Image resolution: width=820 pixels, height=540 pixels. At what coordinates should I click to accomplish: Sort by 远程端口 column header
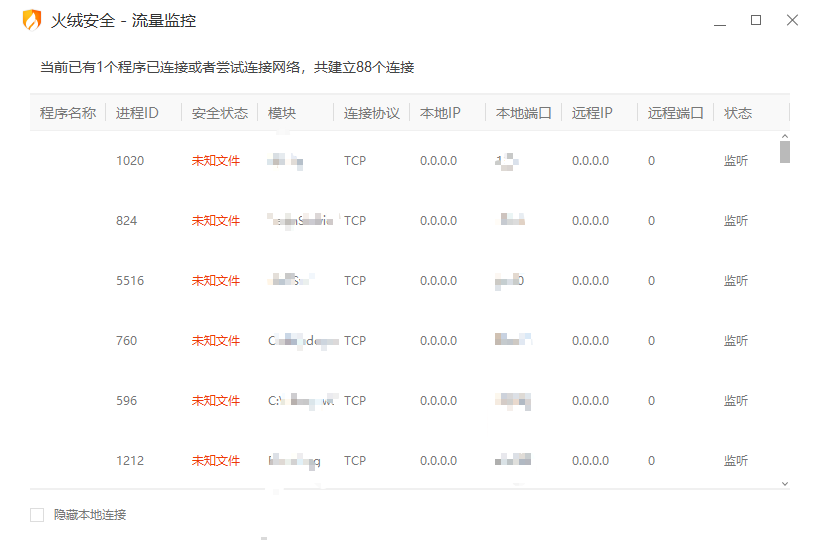(675, 113)
